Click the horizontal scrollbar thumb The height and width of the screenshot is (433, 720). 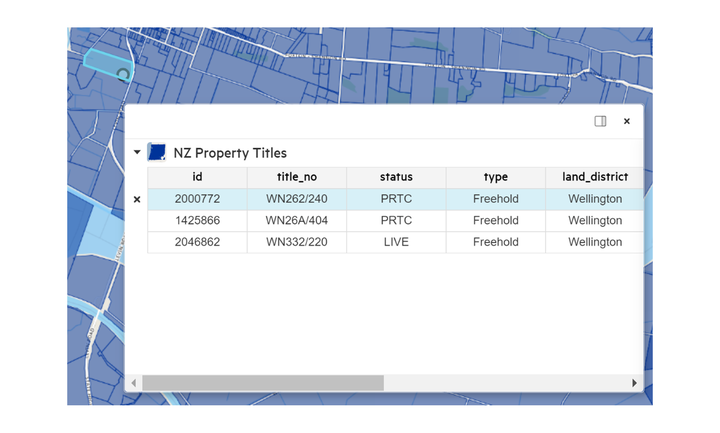pos(262,383)
